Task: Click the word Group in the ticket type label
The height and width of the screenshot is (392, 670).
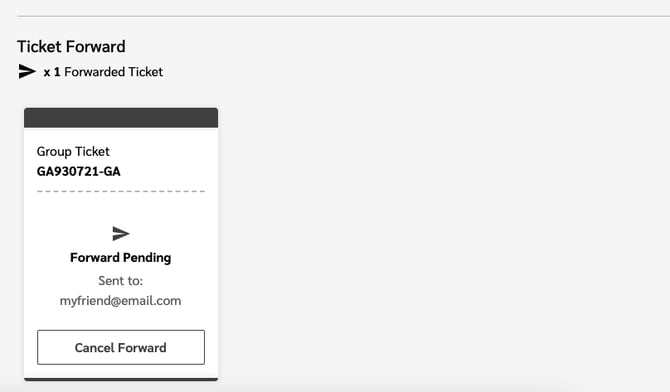Action: 54,151
